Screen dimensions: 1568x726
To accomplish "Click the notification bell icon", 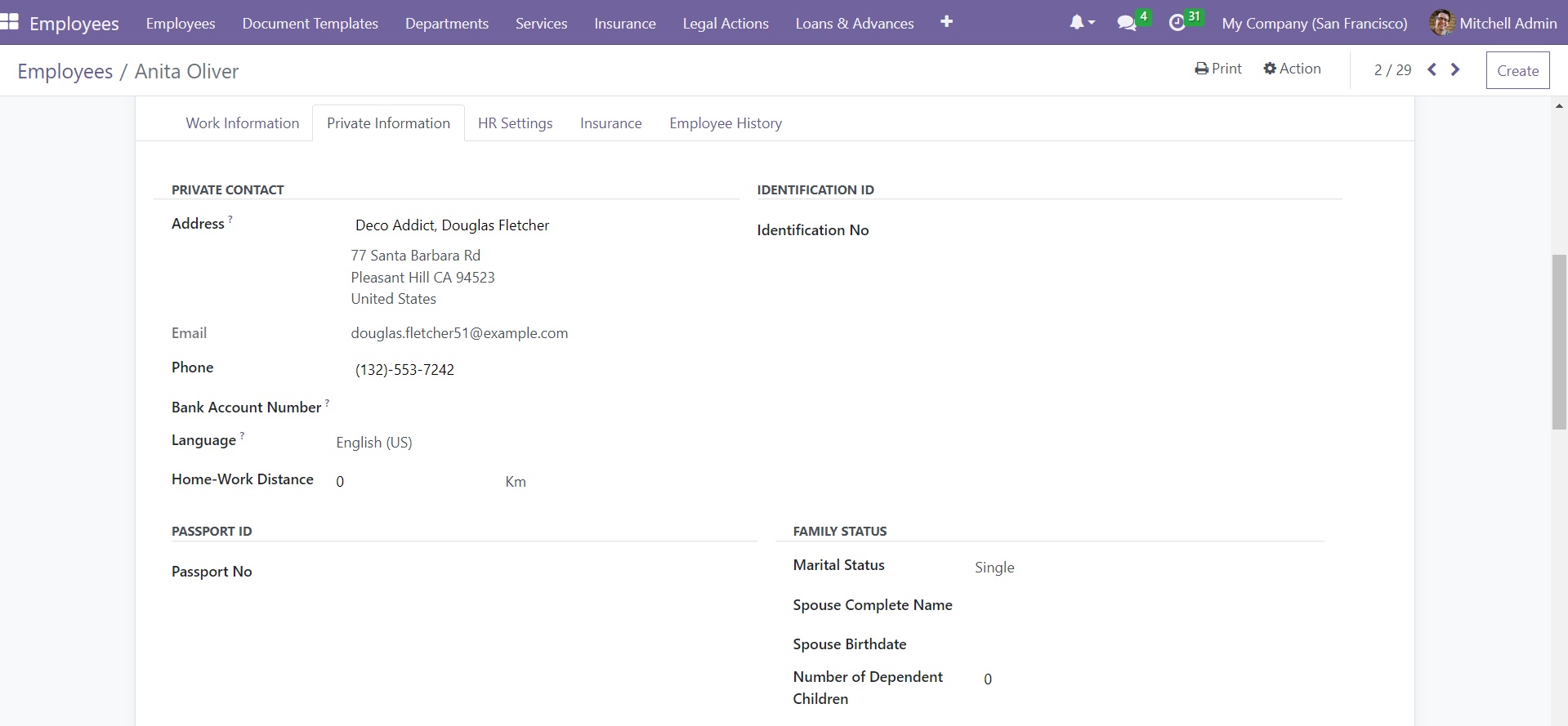I will pyautogui.click(x=1077, y=23).
